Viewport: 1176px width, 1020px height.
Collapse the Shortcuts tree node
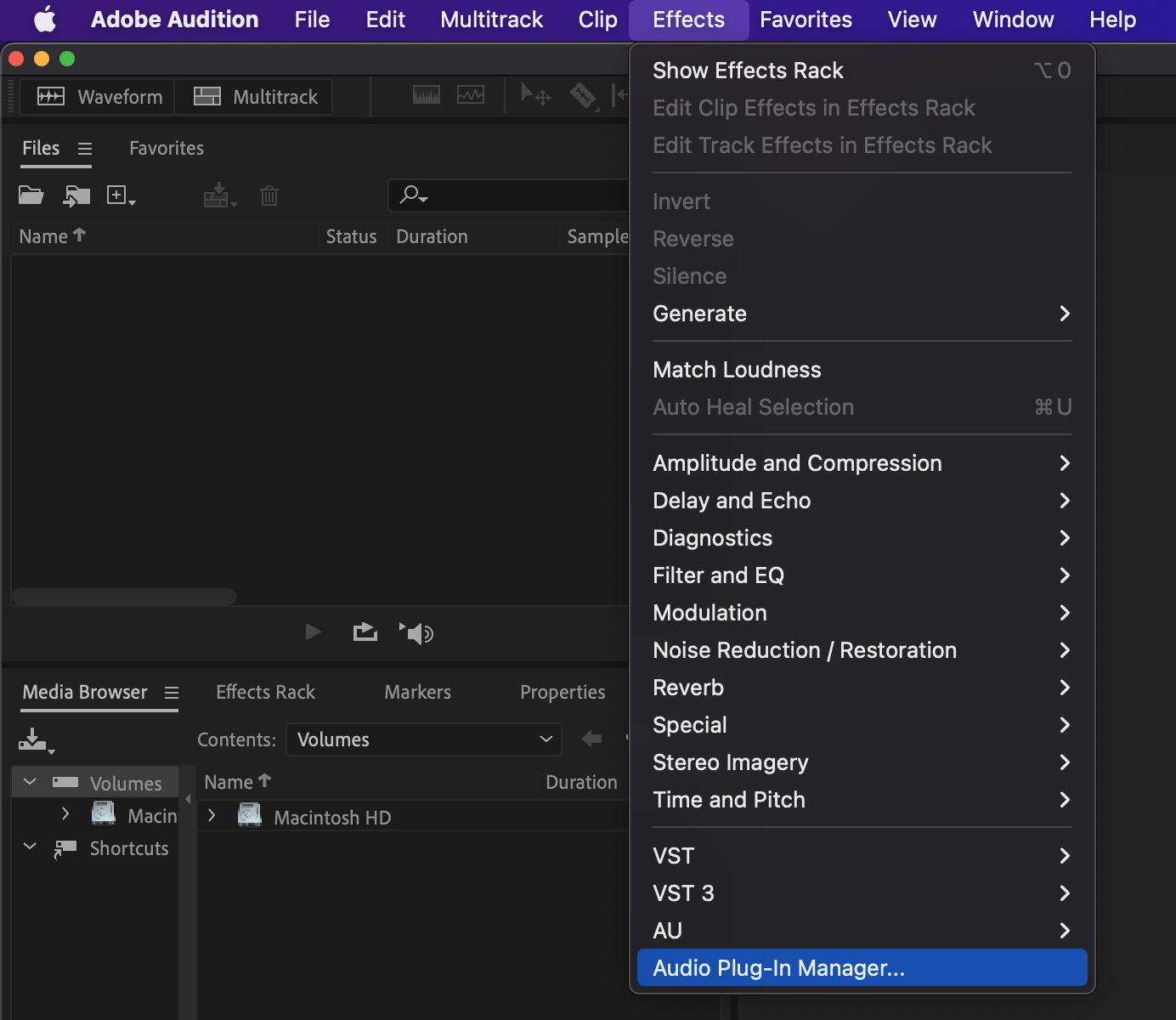[30, 847]
